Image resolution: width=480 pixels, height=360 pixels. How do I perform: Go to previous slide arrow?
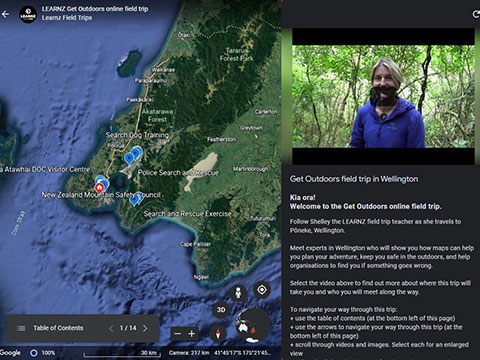point(111,328)
